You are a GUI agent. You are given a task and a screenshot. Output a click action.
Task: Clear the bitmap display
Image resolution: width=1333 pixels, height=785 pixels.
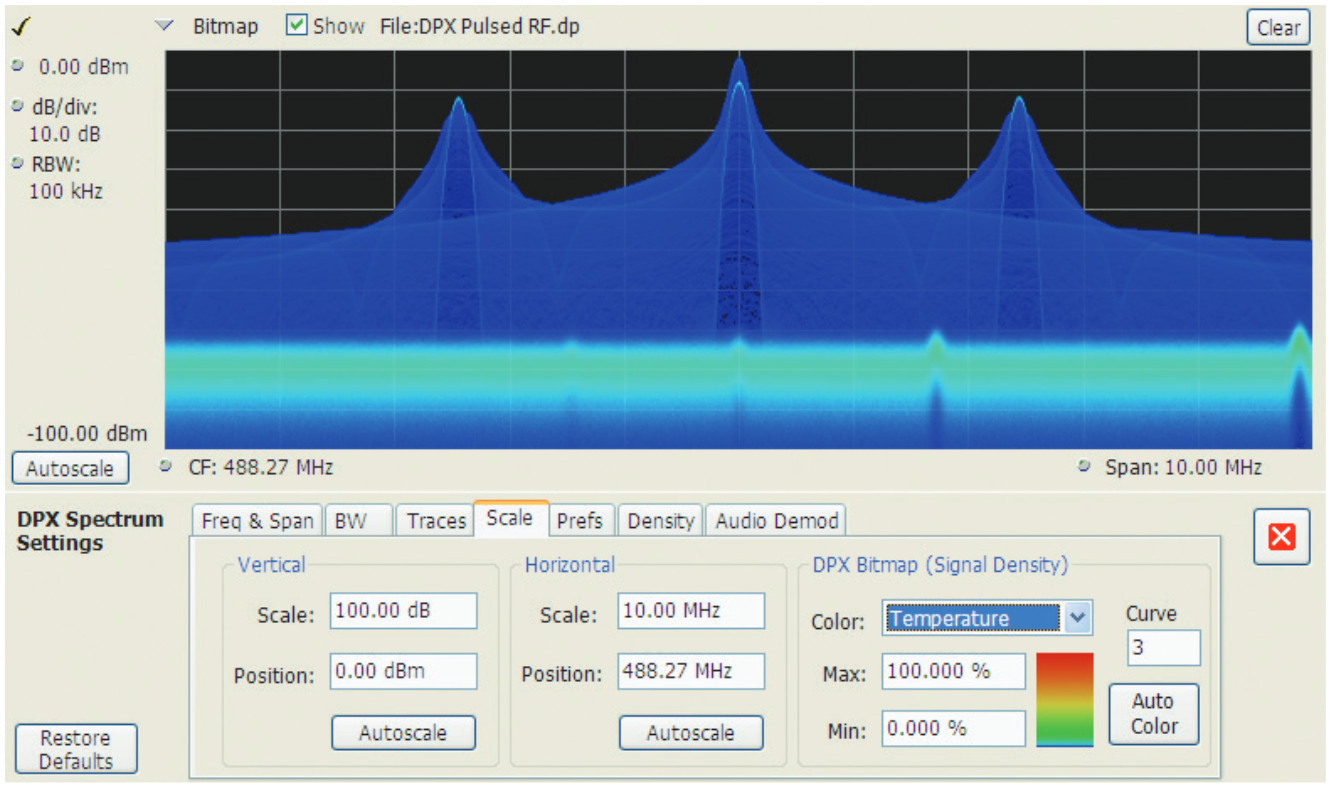(1278, 28)
